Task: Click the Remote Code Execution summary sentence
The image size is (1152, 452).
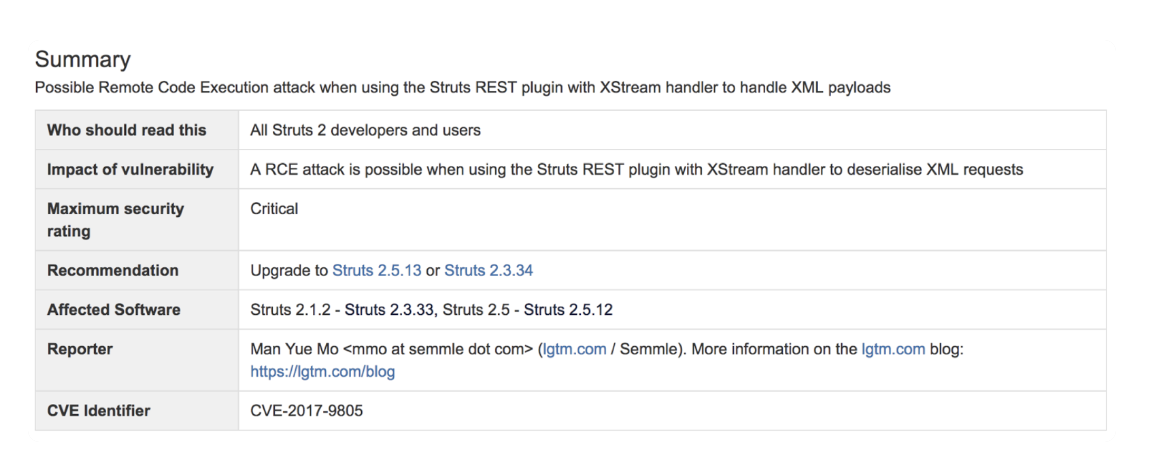Action: click(462, 87)
